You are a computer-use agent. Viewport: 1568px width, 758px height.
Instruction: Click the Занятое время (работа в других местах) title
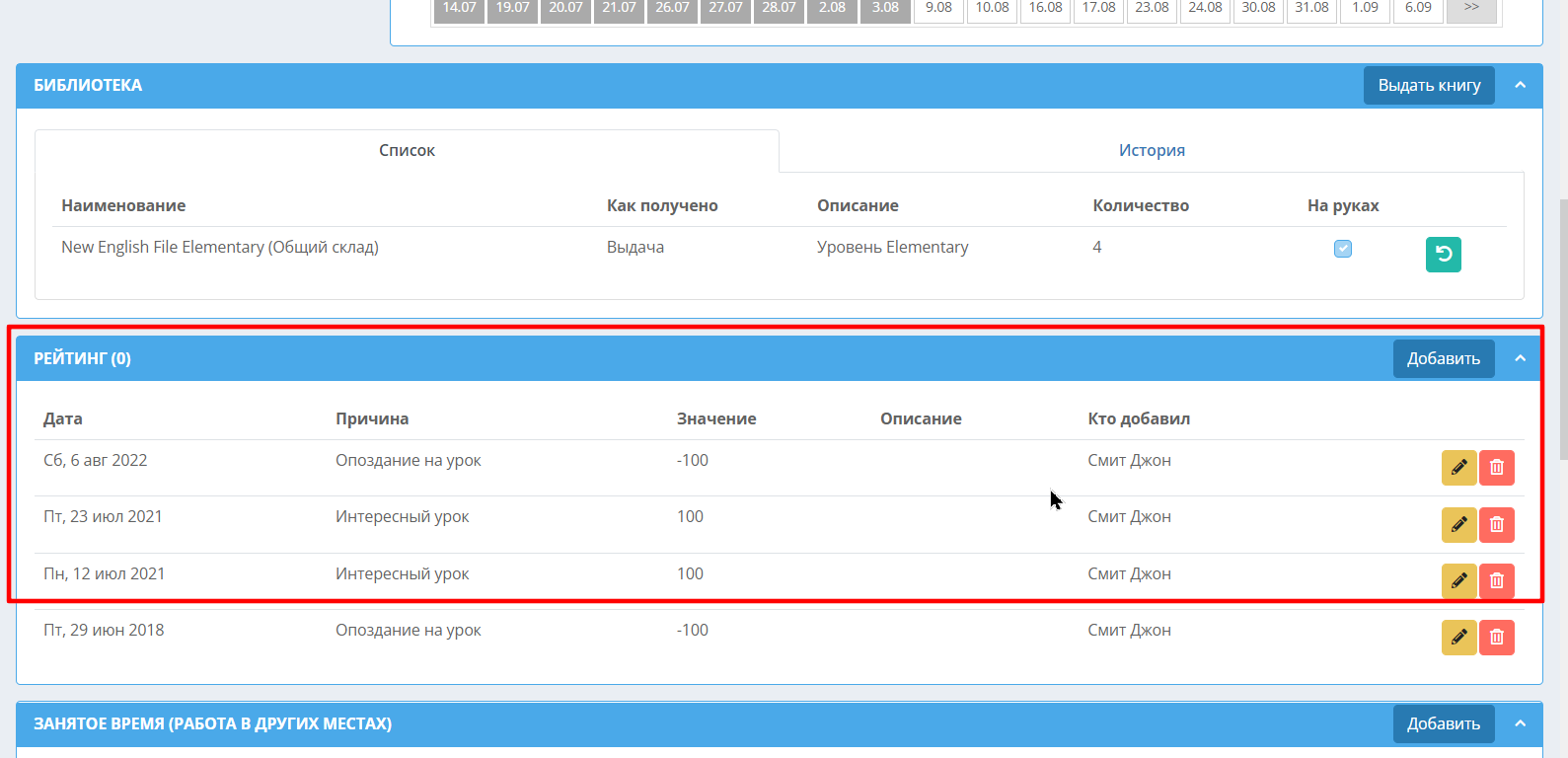tap(212, 723)
